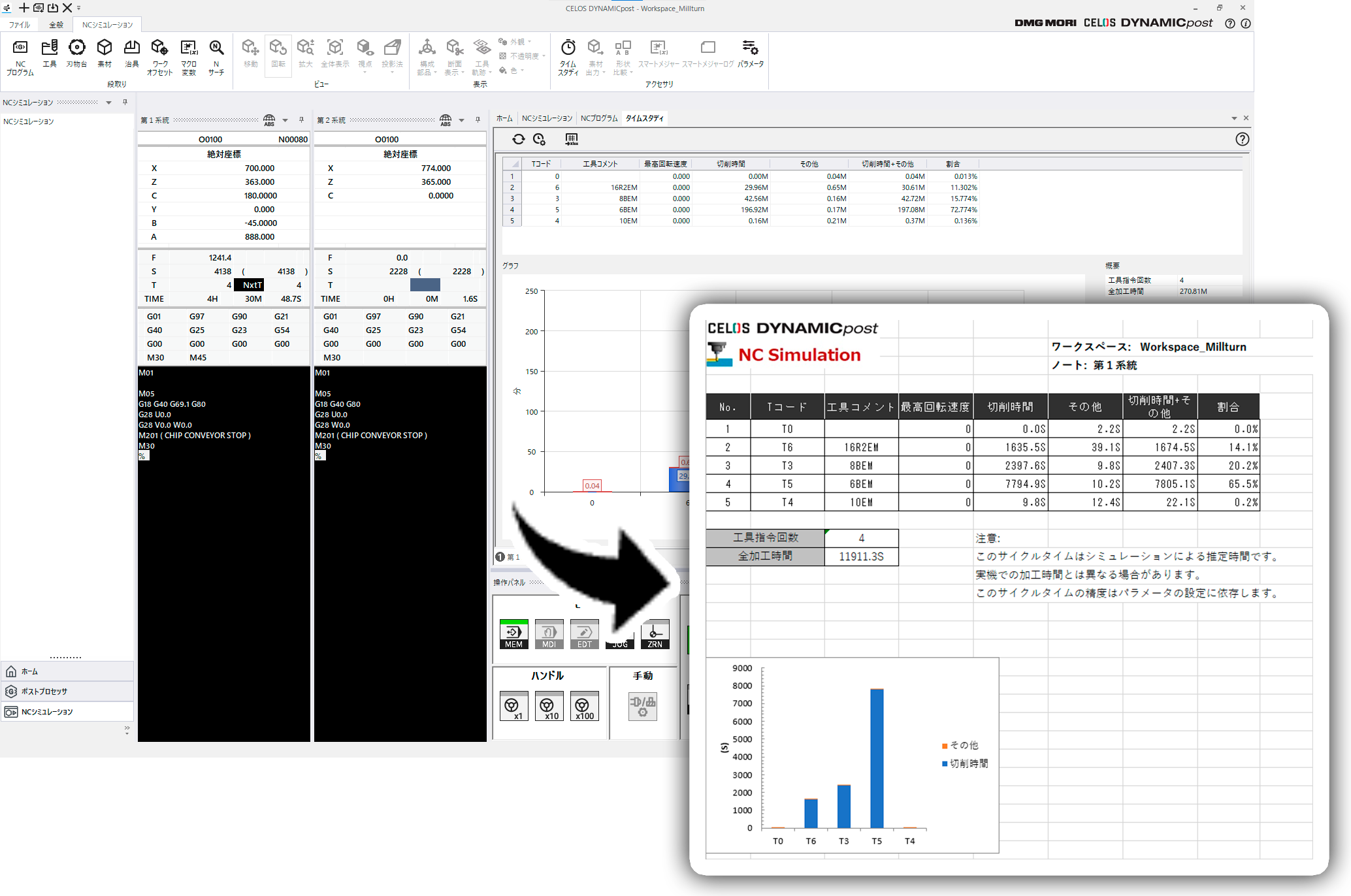The image size is (1351, 896).
Task: Click the スマートメジャーログ ribbon icon
Action: click(708, 54)
